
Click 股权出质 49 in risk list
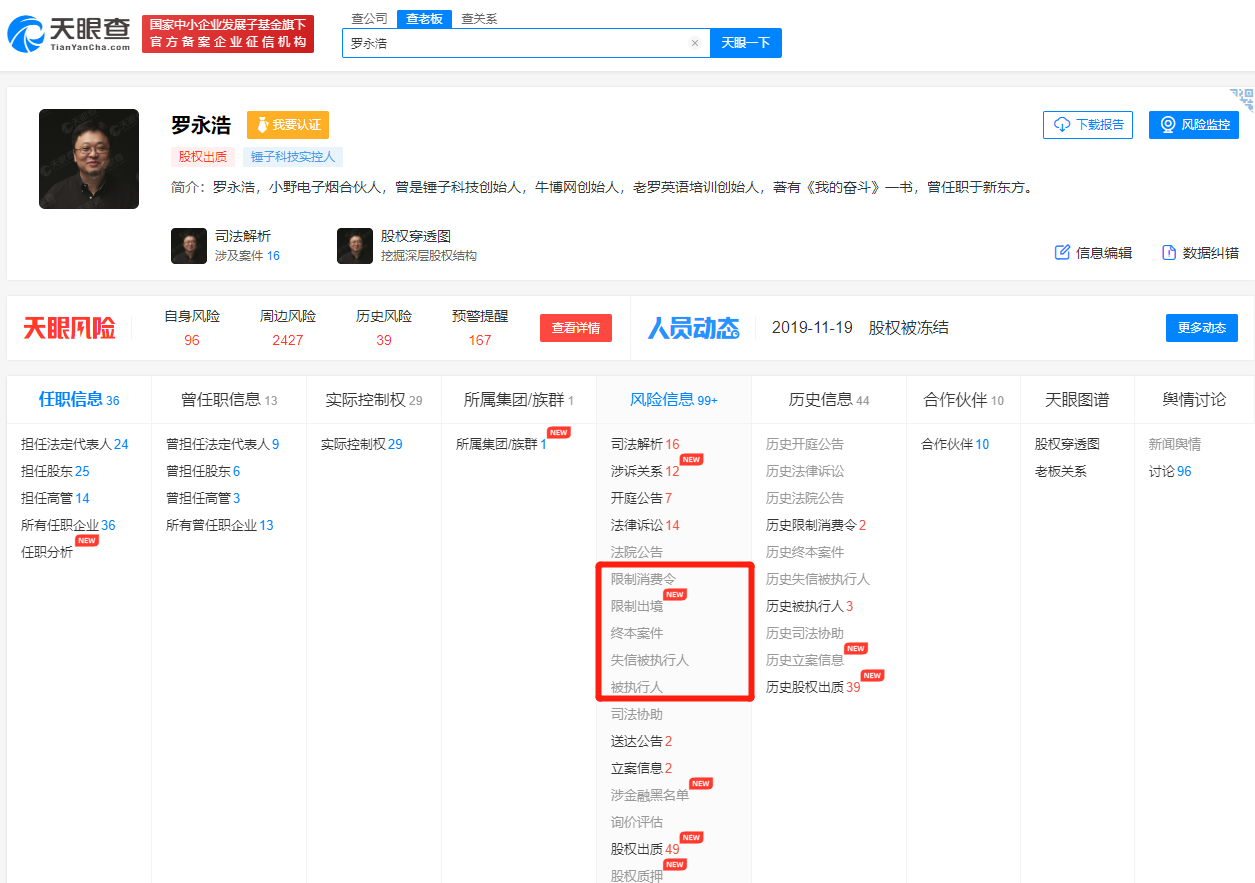[645, 849]
